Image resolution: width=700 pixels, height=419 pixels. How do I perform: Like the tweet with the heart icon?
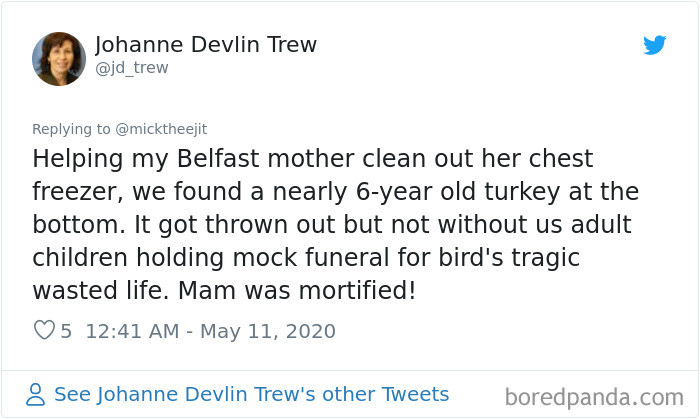44,331
